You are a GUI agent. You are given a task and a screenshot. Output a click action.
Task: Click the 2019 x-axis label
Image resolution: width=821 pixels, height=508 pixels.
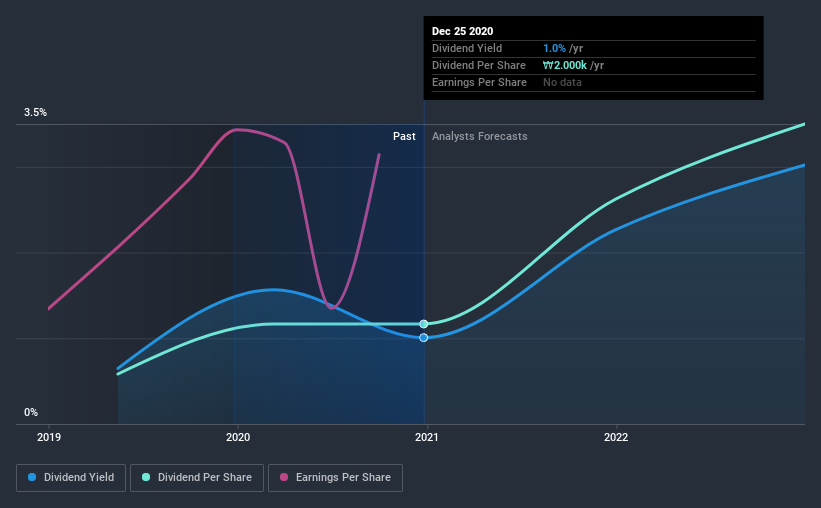coord(49,437)
